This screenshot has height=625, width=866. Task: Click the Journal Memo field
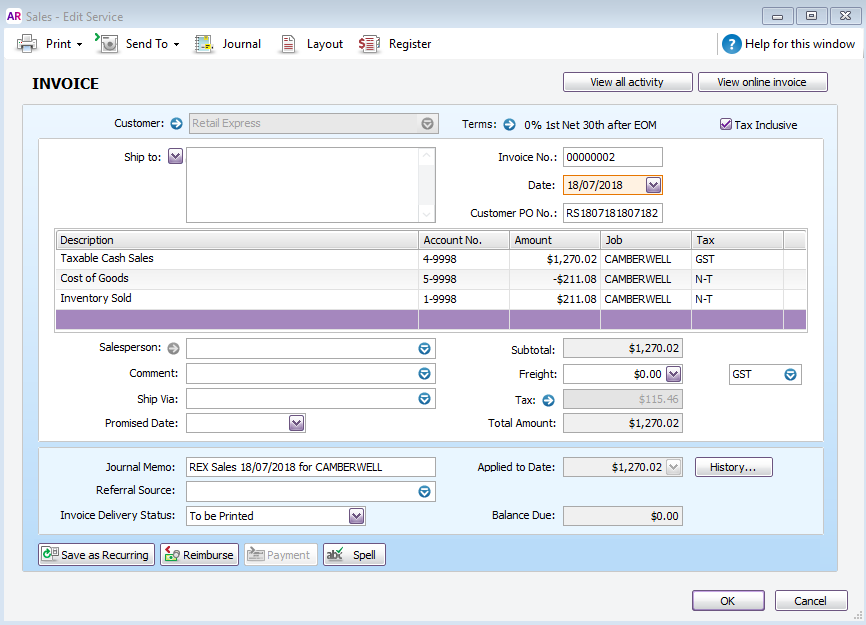310,467
